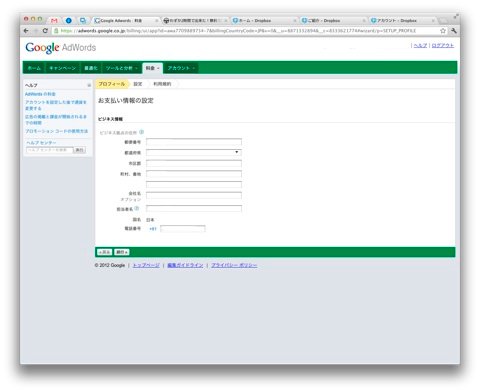Click the search button beside the help search field
This screenshot has height=392, width=480.
tap(79, 150)
